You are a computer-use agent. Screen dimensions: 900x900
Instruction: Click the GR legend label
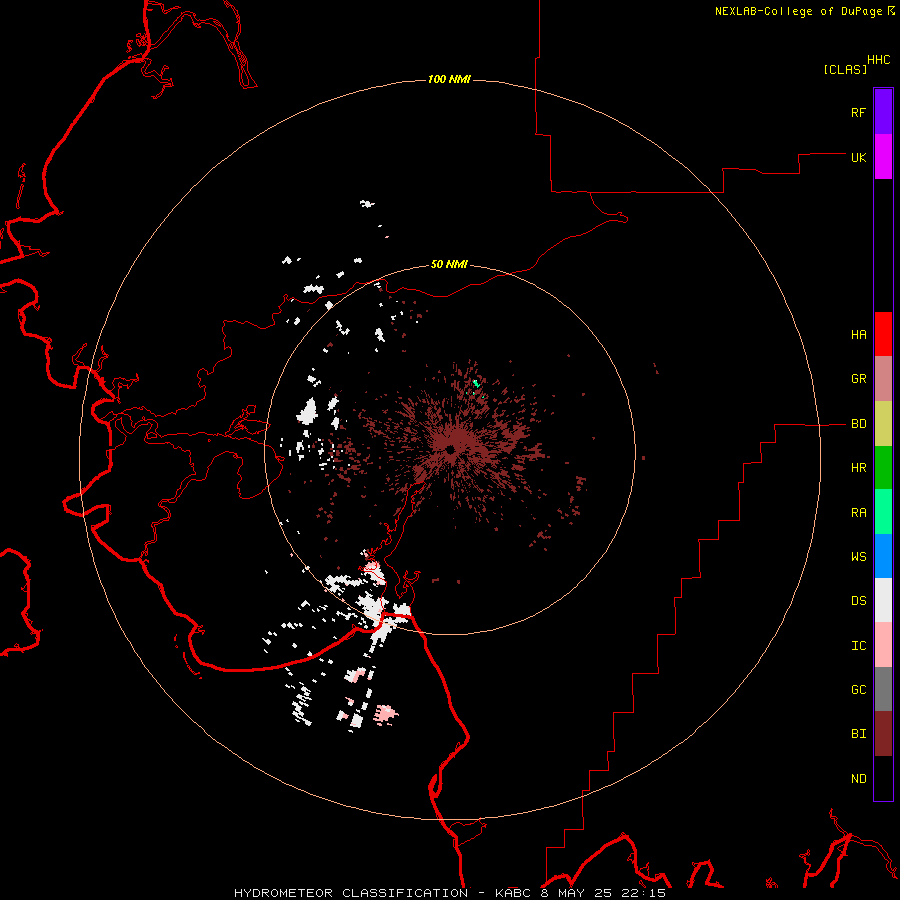[x=858, y=379]
